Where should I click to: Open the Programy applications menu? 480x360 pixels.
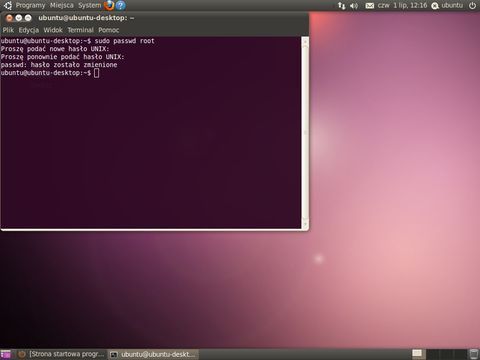click(30, 5)
